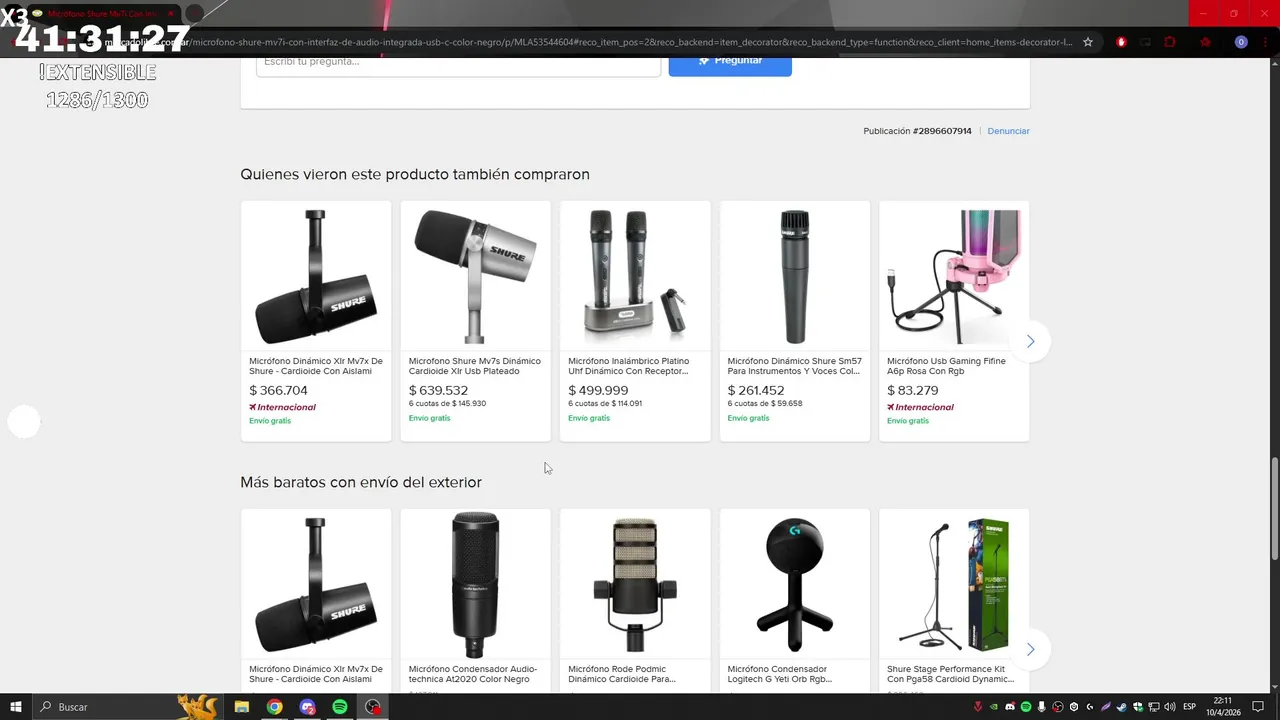This screenshot has height=720, width=1280.
Task: Click the Internacional label under $ 83.279
Action: tap(920, 407)
